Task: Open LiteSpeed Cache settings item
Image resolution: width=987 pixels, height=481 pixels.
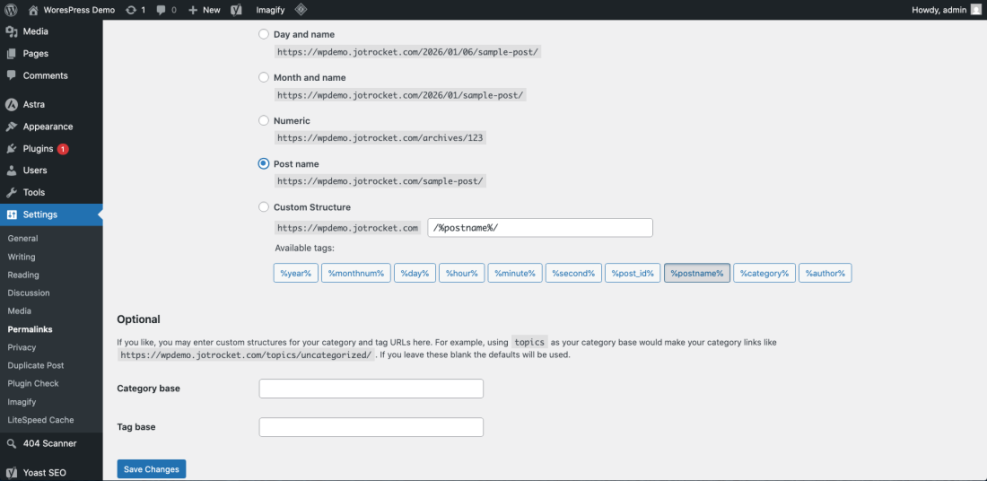Action: click(x=41, y=420)
